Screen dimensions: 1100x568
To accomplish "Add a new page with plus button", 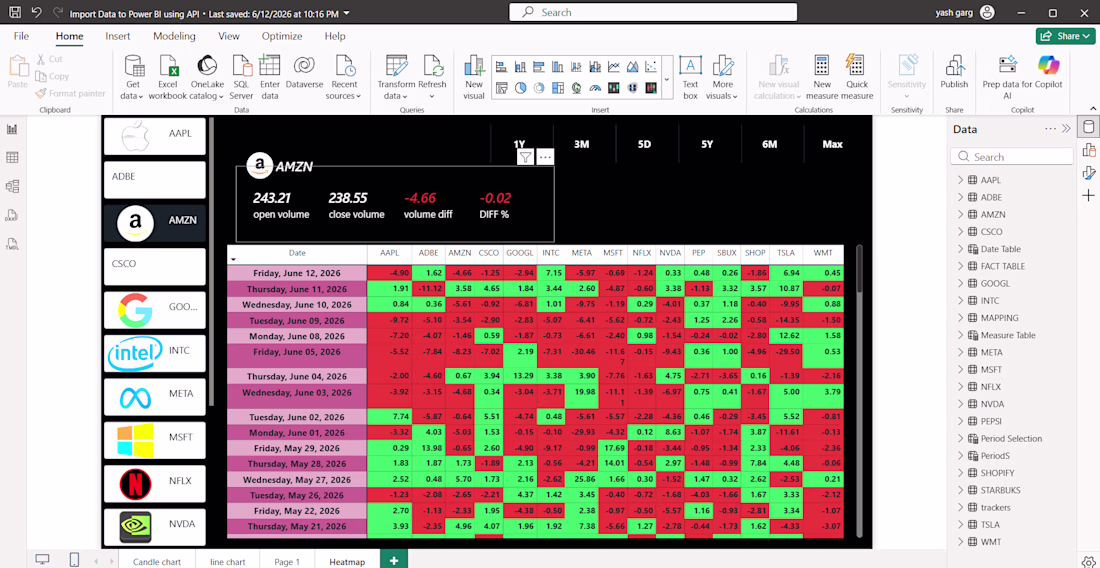I will (394, 560).
